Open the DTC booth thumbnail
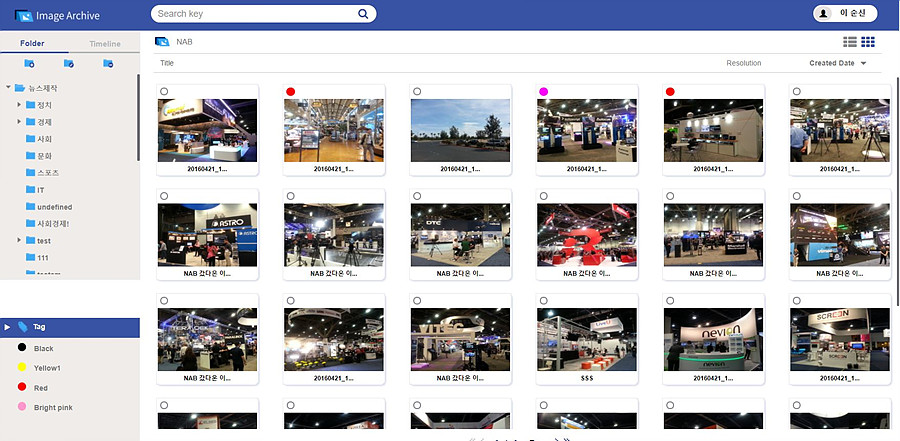This screenshot has height=441, width=900. [x=460, y=235]
